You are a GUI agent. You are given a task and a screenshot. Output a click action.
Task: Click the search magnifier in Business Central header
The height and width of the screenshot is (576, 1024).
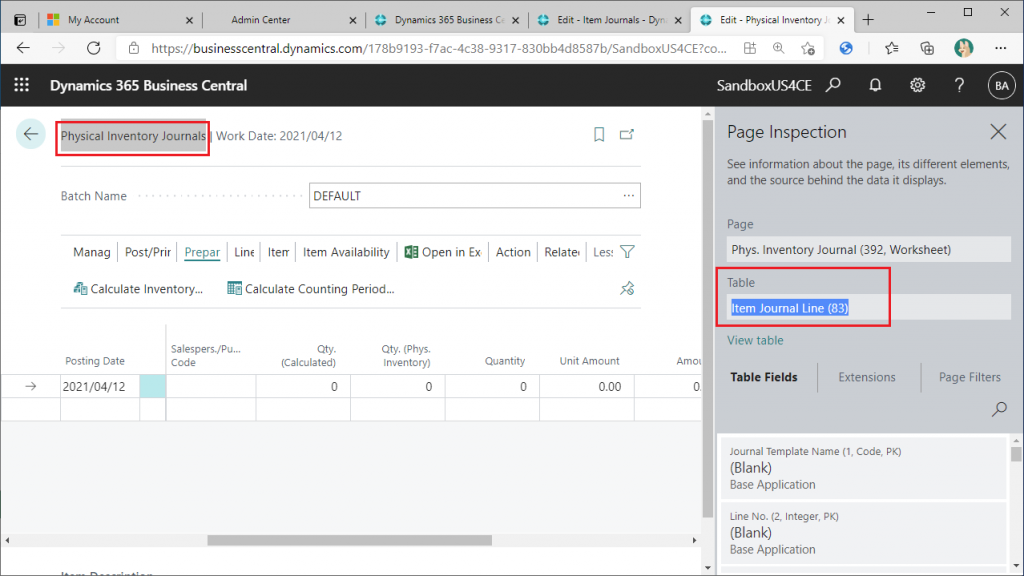(833, 85)
